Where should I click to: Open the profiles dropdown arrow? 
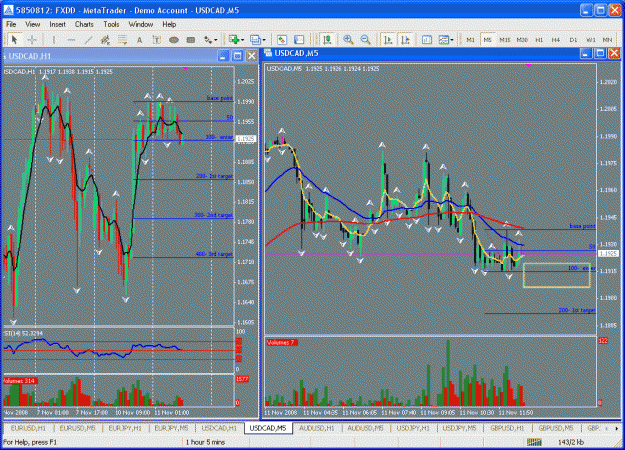264,40
